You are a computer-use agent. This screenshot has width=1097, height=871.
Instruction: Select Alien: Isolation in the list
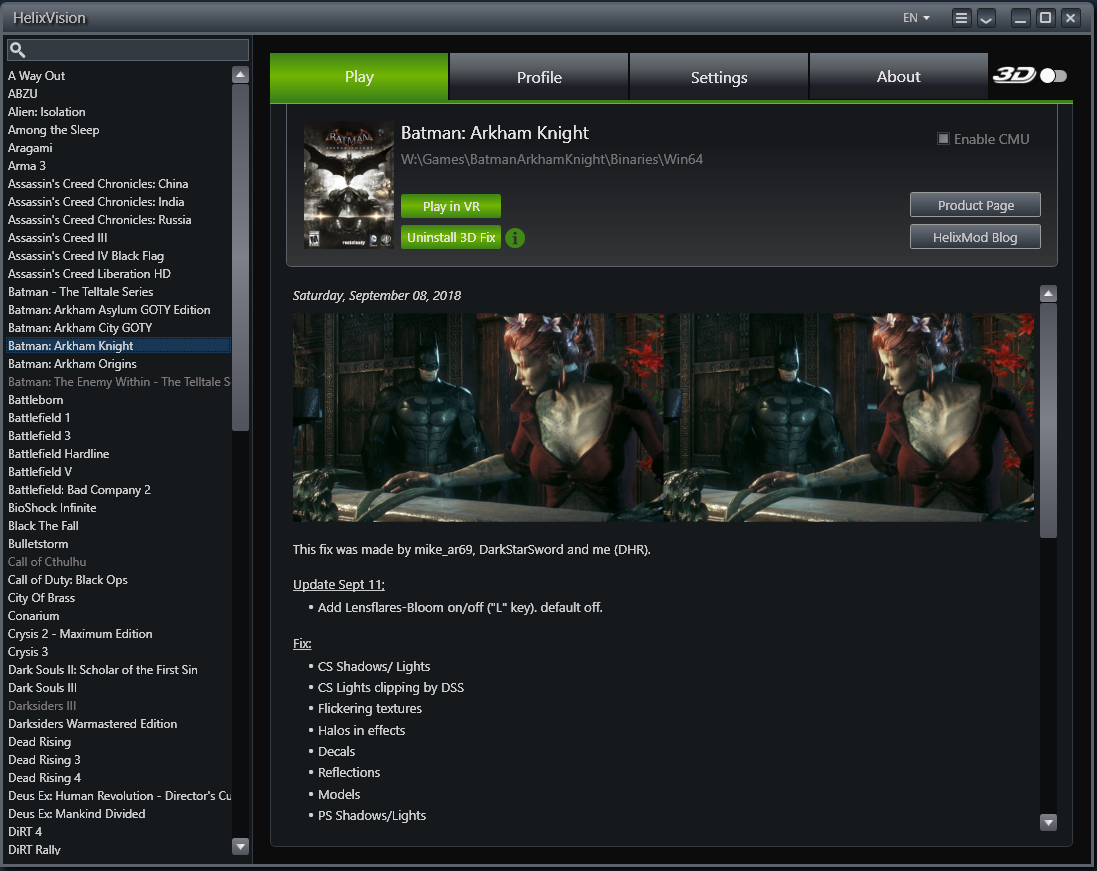pos(46,112)
